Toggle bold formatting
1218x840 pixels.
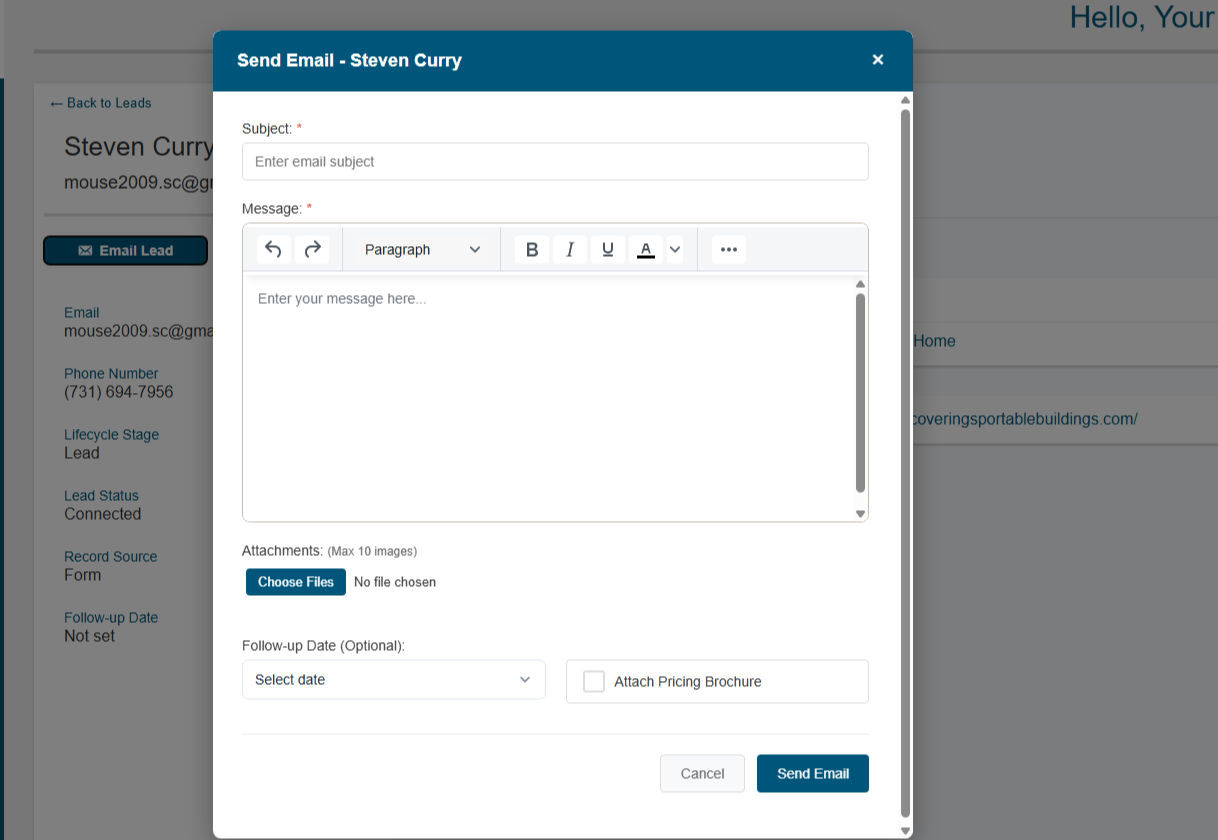532,249
